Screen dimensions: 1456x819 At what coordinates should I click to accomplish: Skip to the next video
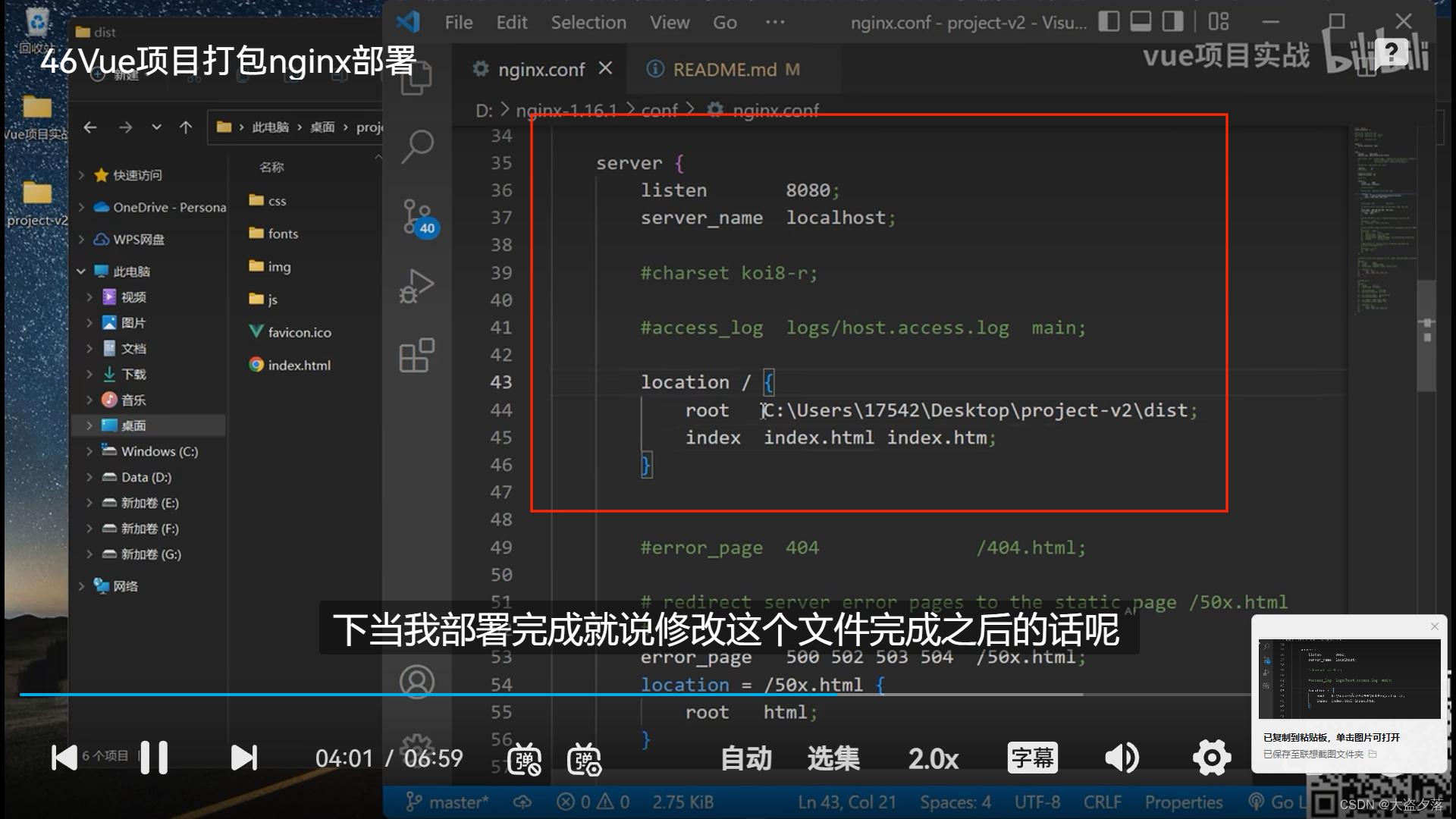click(x=244, y=758)
